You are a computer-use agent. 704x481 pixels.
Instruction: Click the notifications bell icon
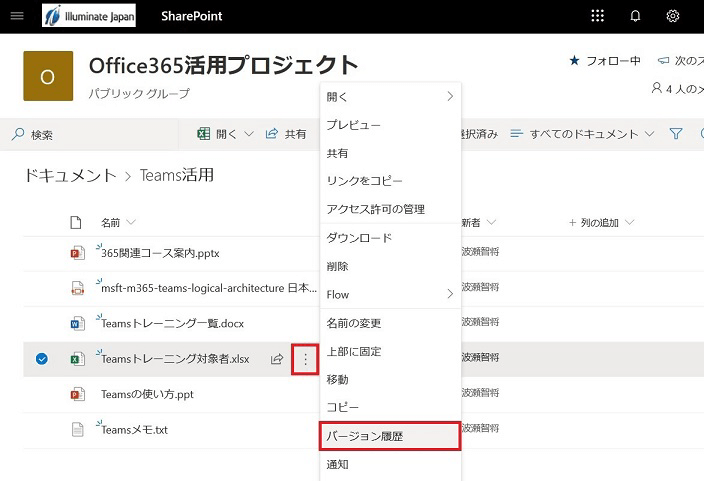[635, 16]
